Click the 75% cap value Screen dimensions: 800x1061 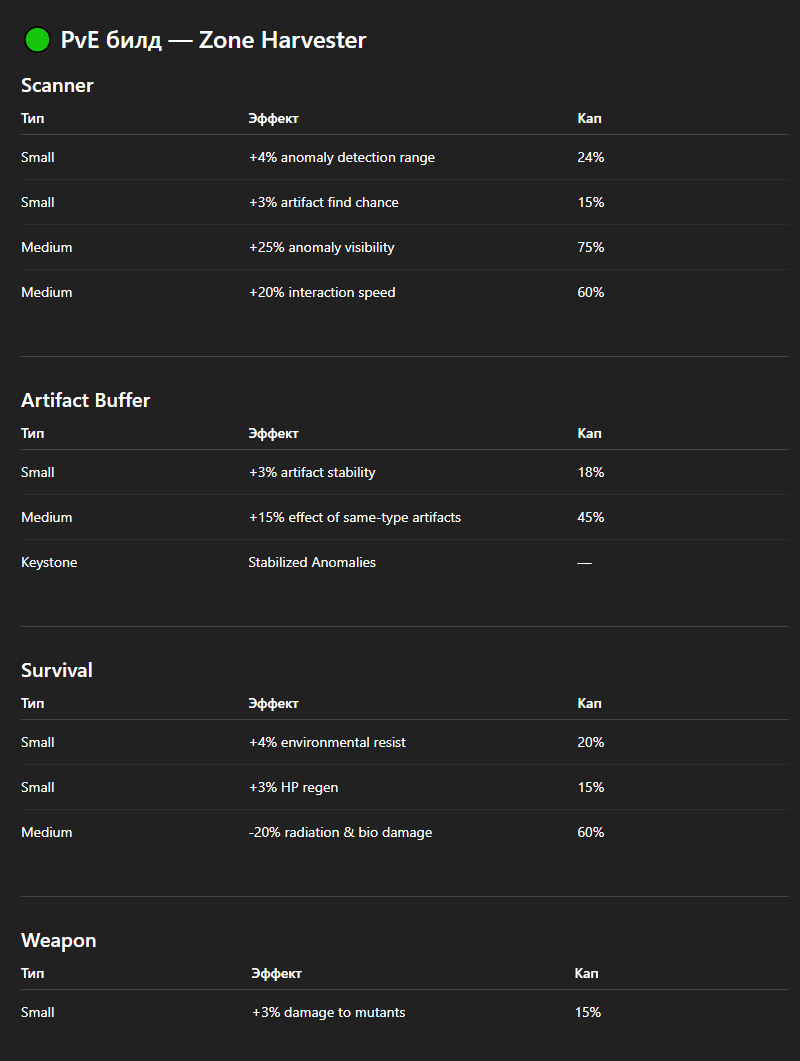point(590,247)
